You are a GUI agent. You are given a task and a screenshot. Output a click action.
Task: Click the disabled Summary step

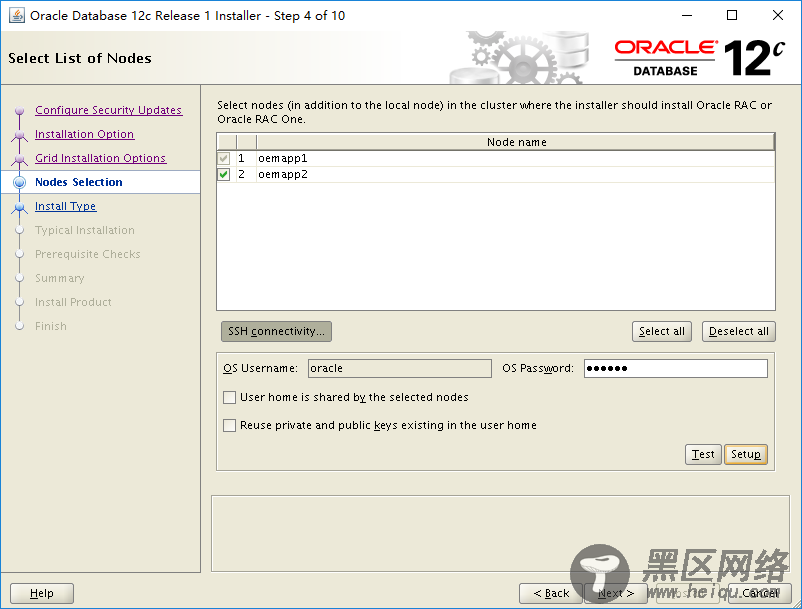click(x=60, y=278)
